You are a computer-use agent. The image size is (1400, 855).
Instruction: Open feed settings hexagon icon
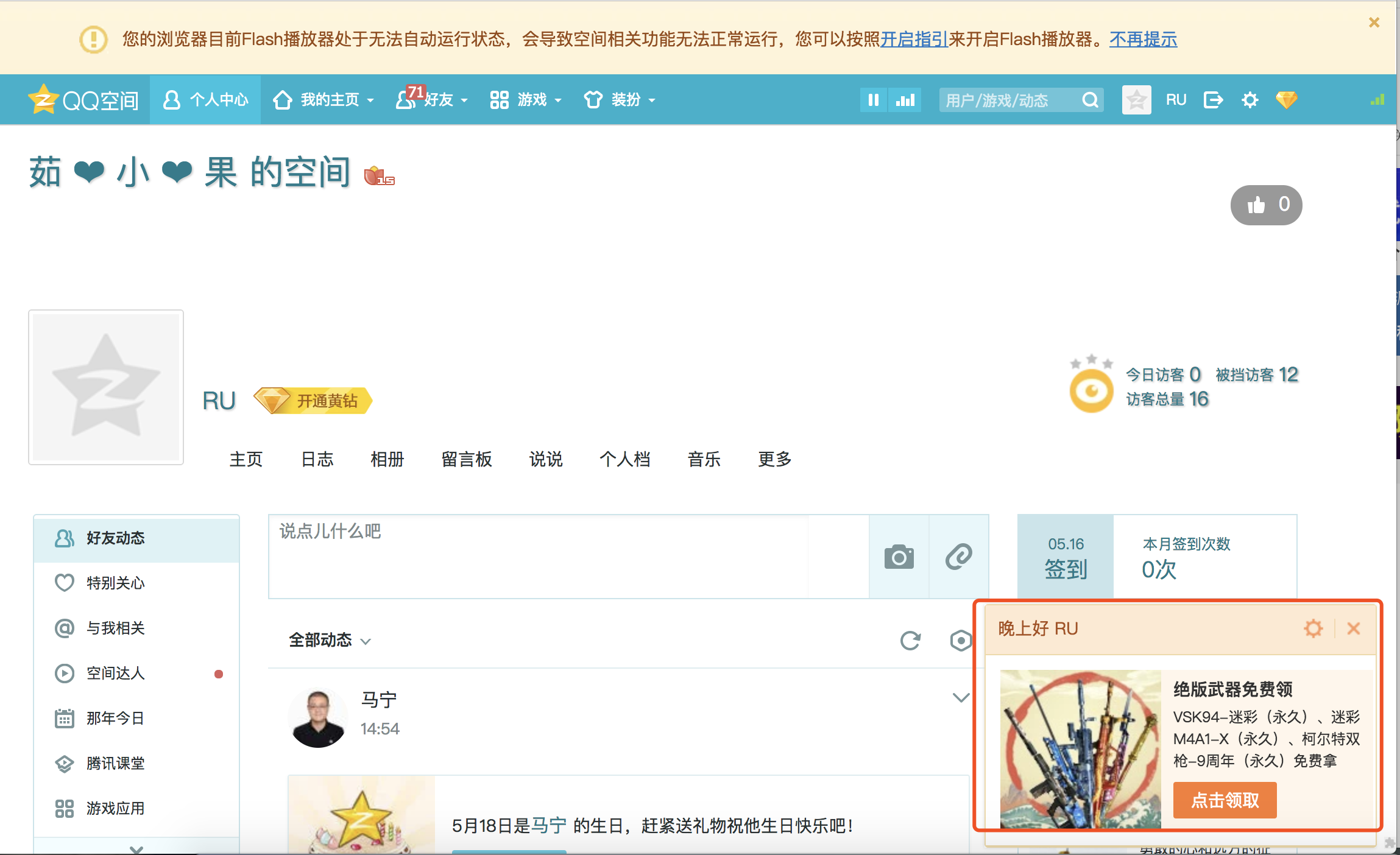[x=961, y=640]
